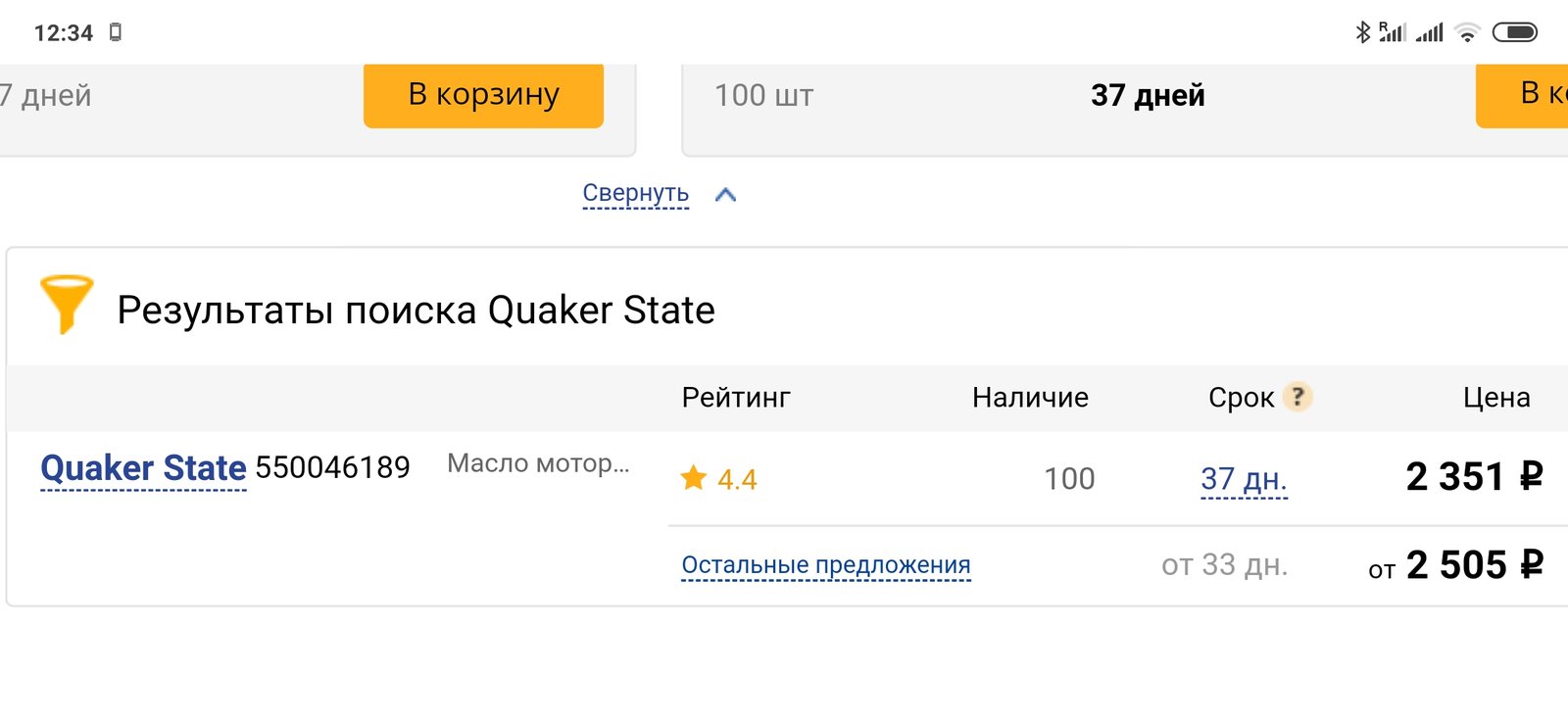Tap the Wi-Fi status icon
1568x723 pixels.
[x=1467, y=32]
